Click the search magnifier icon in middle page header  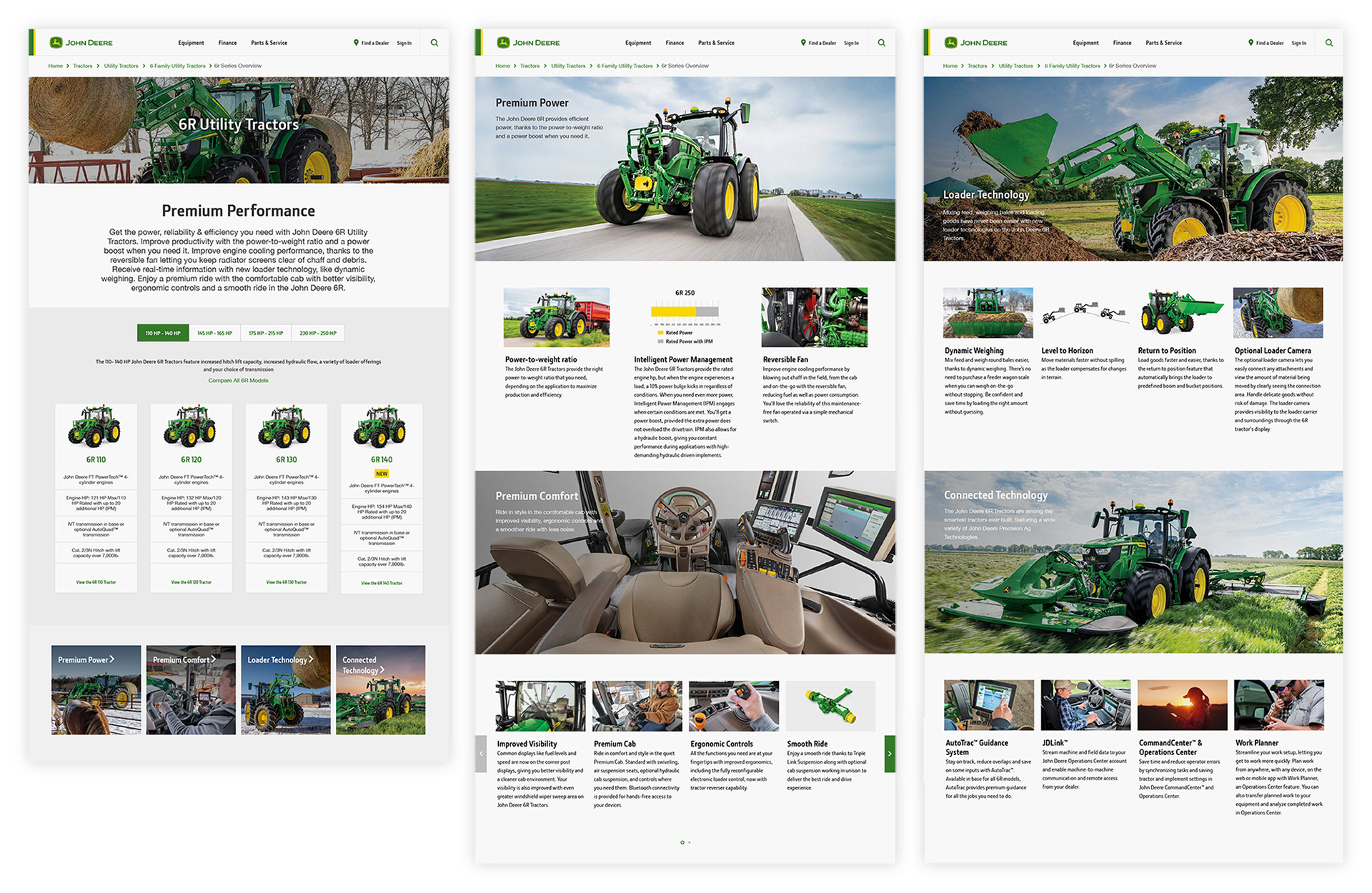click(881, 43)
